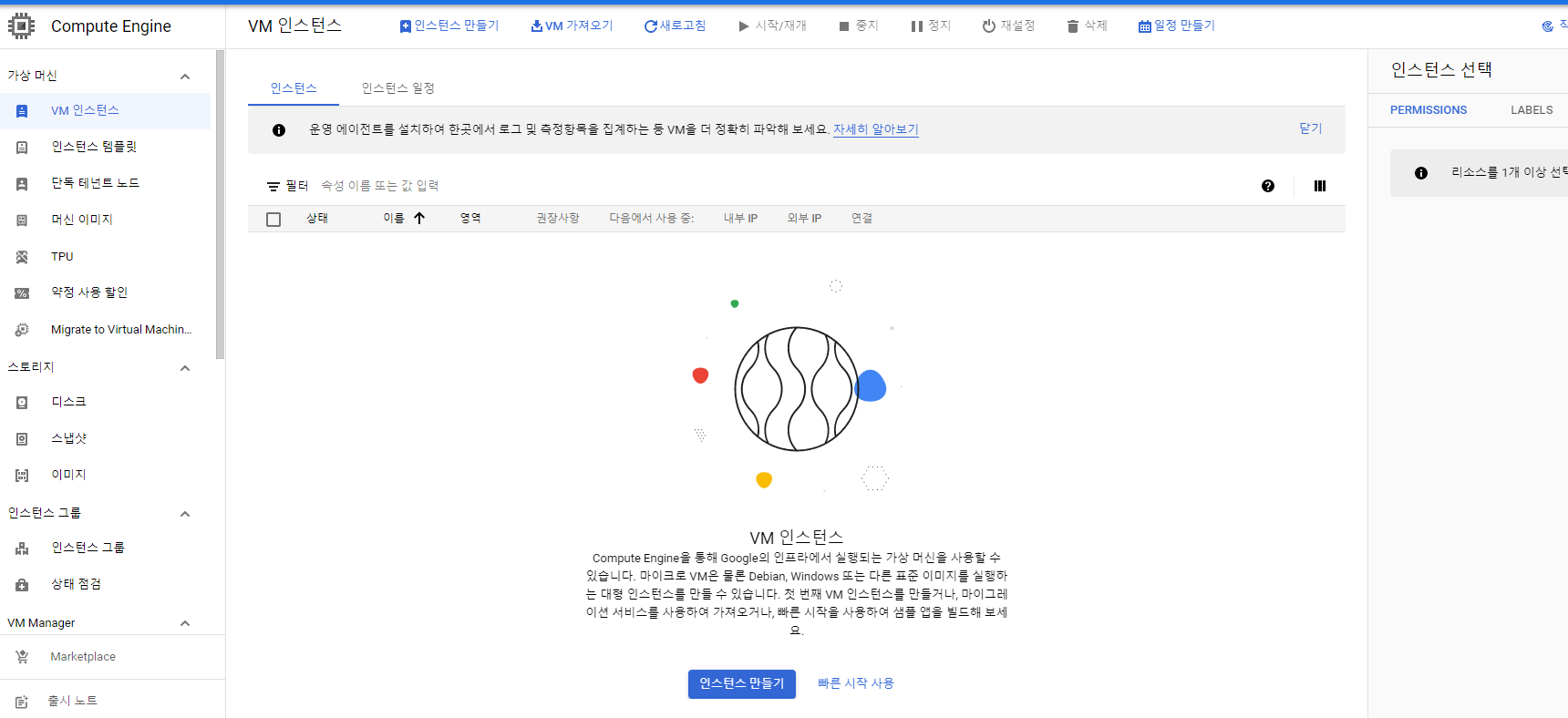Click the blue 인스턴스 만들기 button
This screenshot has height=718, width=1568.
pyautogui.click(x=742, y=683)
